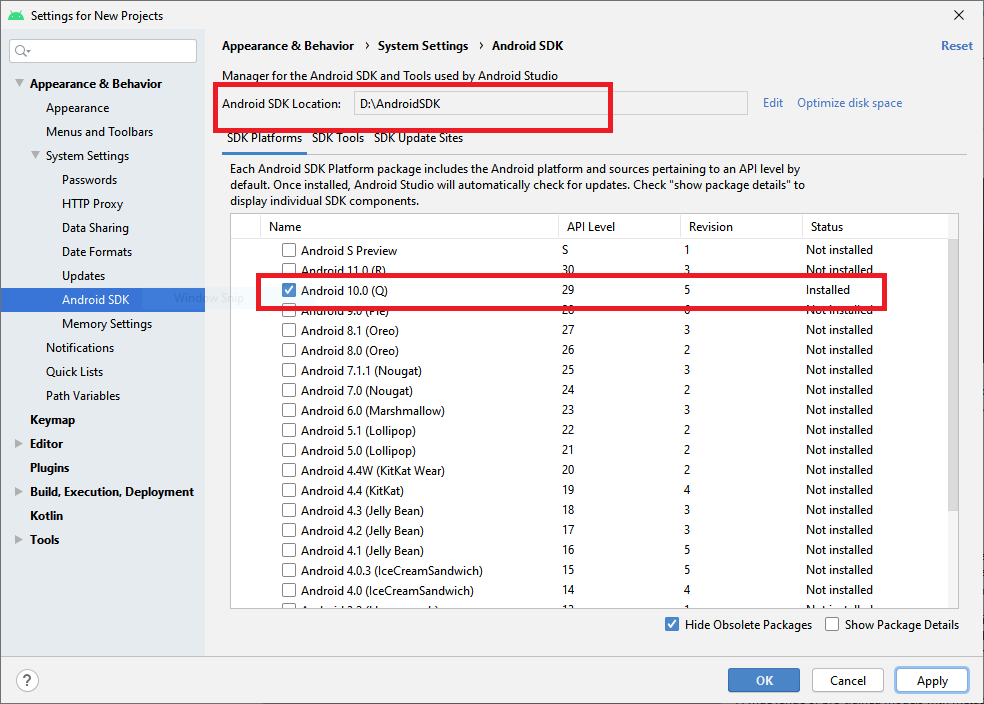The width and height of the screenshot is (984, 704).
Task: Select Plugins in the settings tree
Action: click(49, 467)
